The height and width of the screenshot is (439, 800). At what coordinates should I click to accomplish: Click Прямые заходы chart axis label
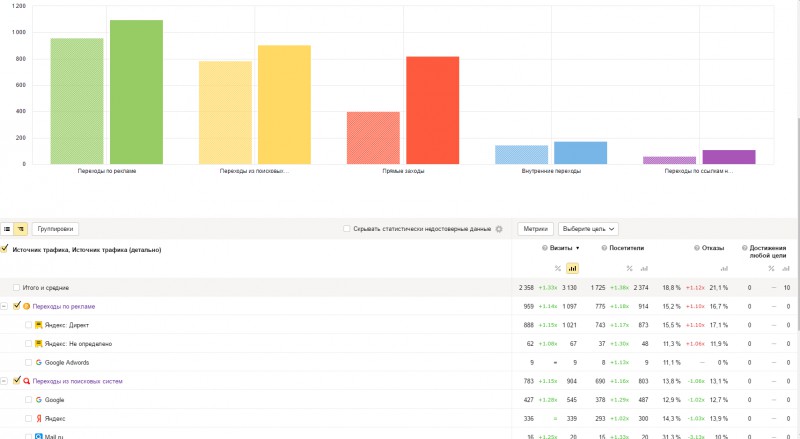coord(403,171)
